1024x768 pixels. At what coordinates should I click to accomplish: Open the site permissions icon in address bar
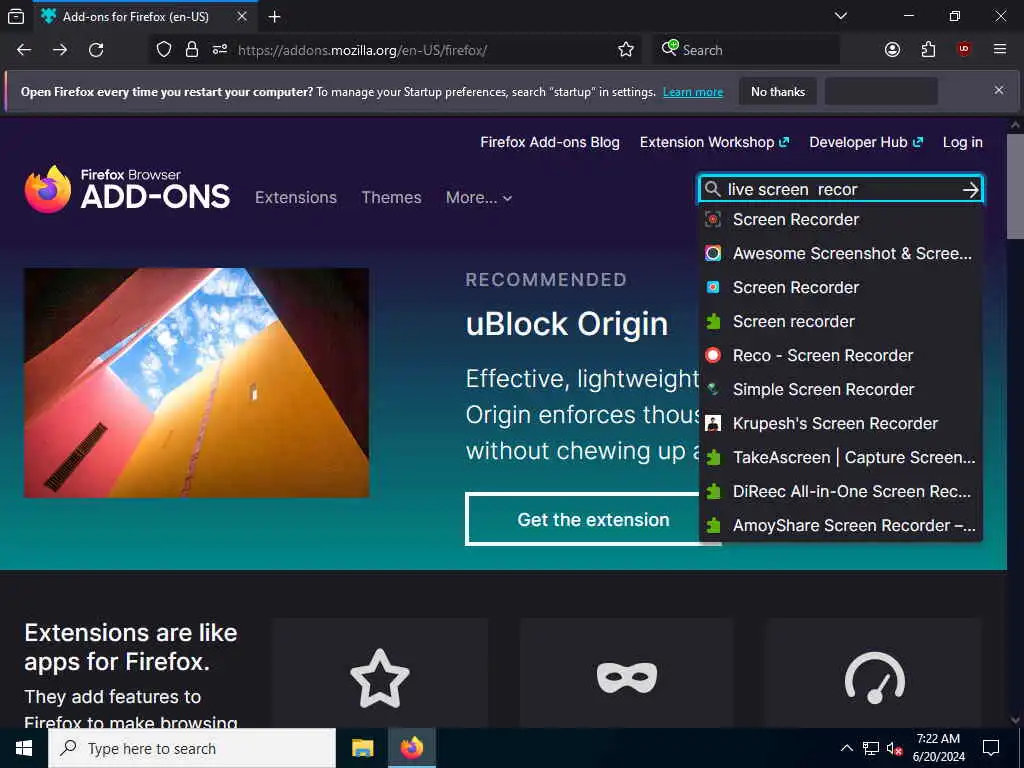(x=219, y=50)
